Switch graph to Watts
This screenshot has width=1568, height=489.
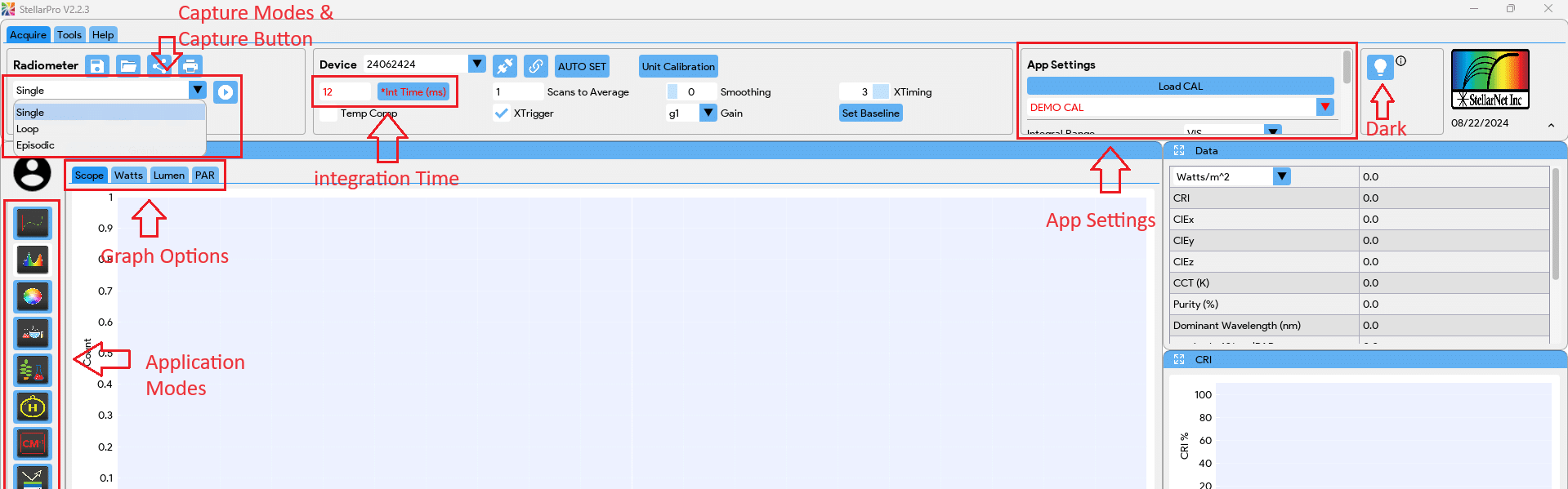click(128, 176)
